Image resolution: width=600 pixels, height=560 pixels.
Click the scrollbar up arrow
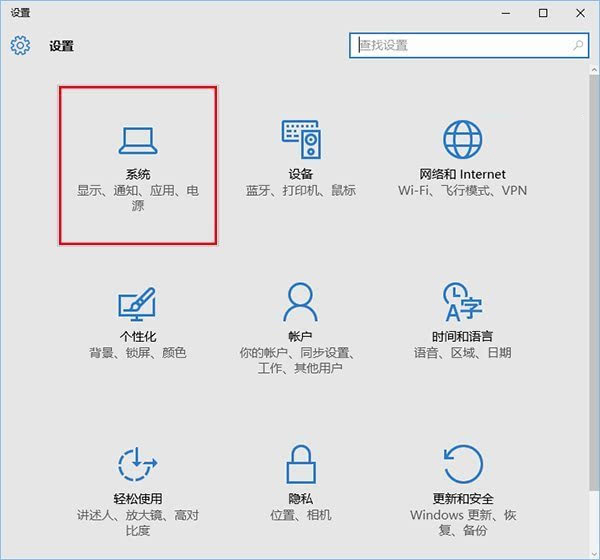(x=594, y=70)
